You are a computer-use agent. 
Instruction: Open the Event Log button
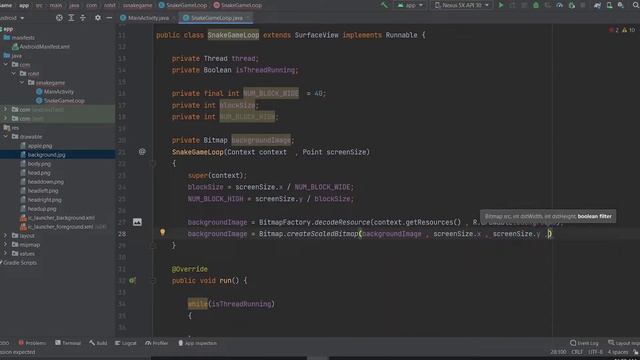[584, 343]
